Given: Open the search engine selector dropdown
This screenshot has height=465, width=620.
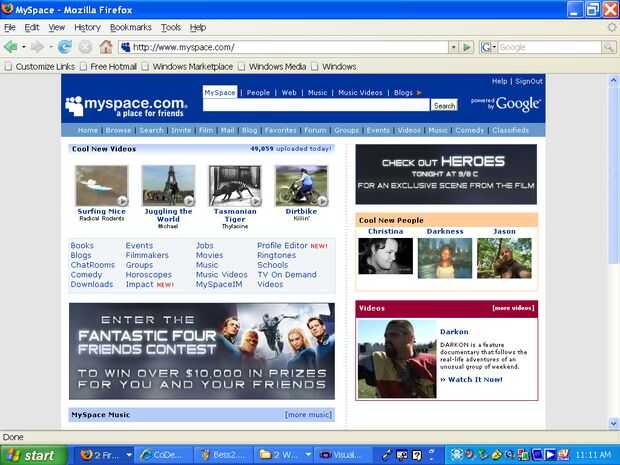Looking at the screenshot, I should [488, 47].
